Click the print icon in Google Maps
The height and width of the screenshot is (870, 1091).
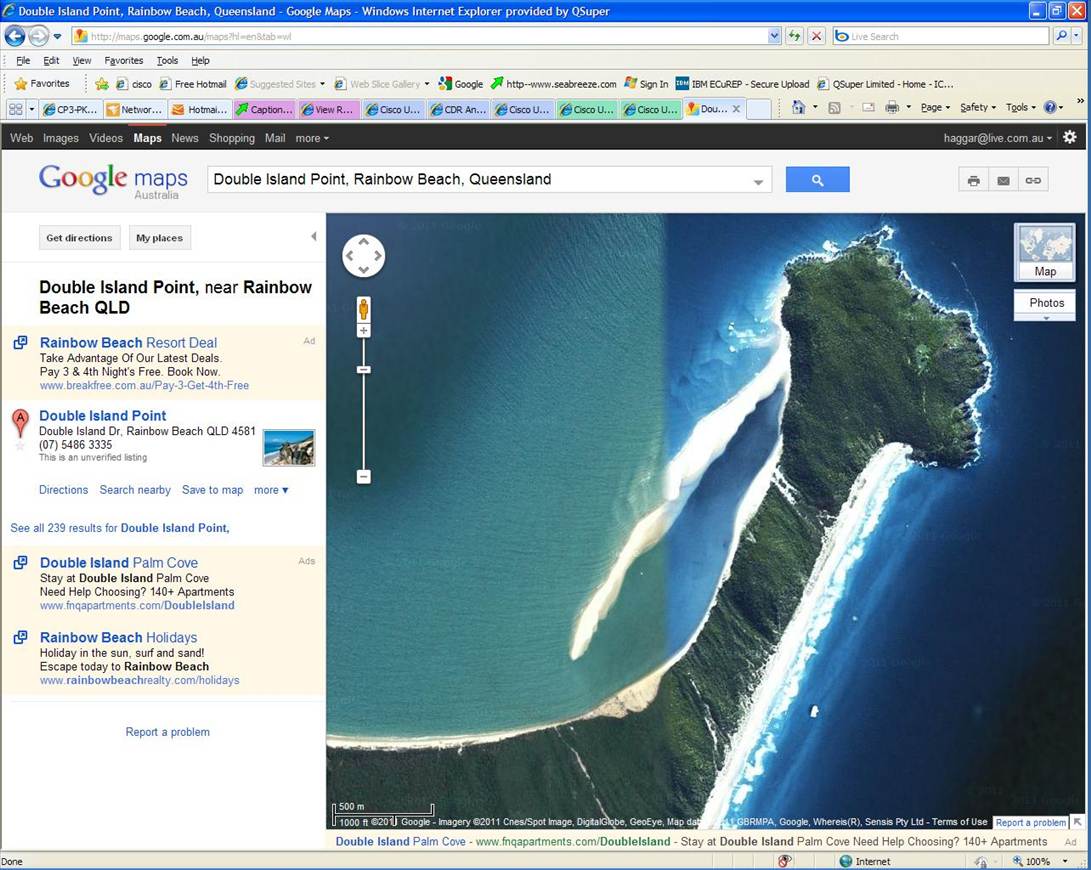point(973,180)
